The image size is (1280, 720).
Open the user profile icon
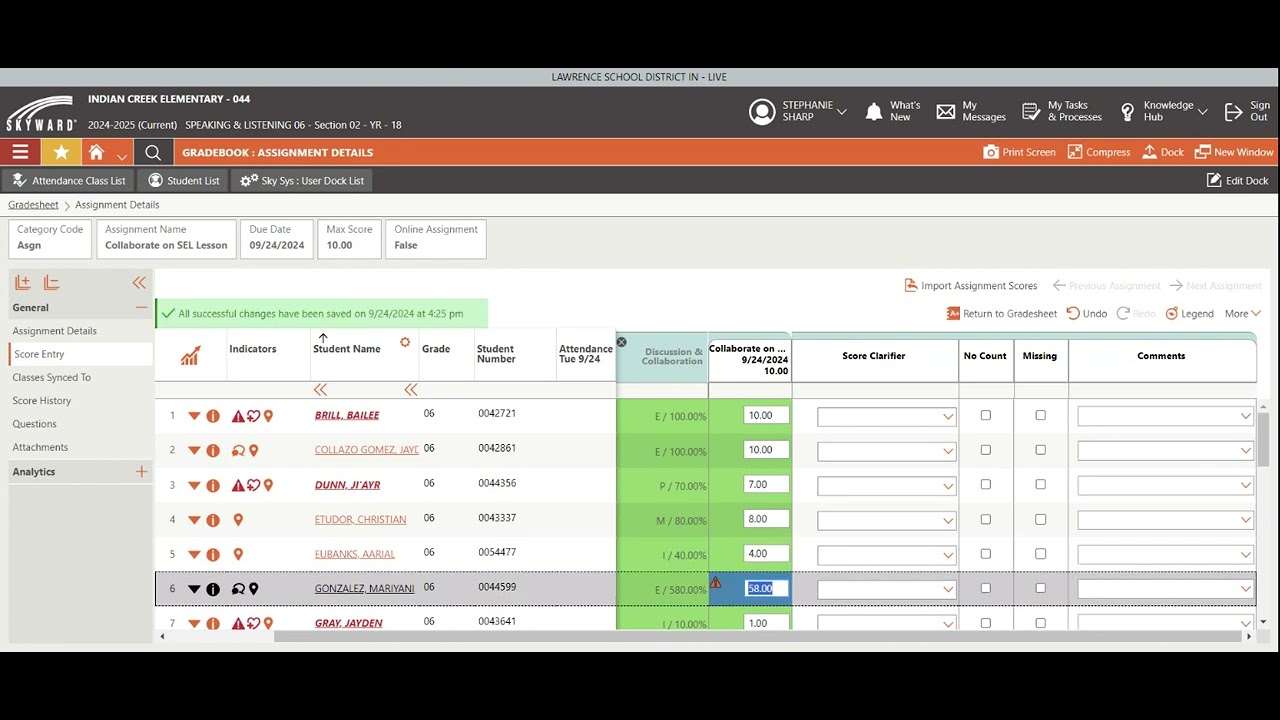point(762,111)
